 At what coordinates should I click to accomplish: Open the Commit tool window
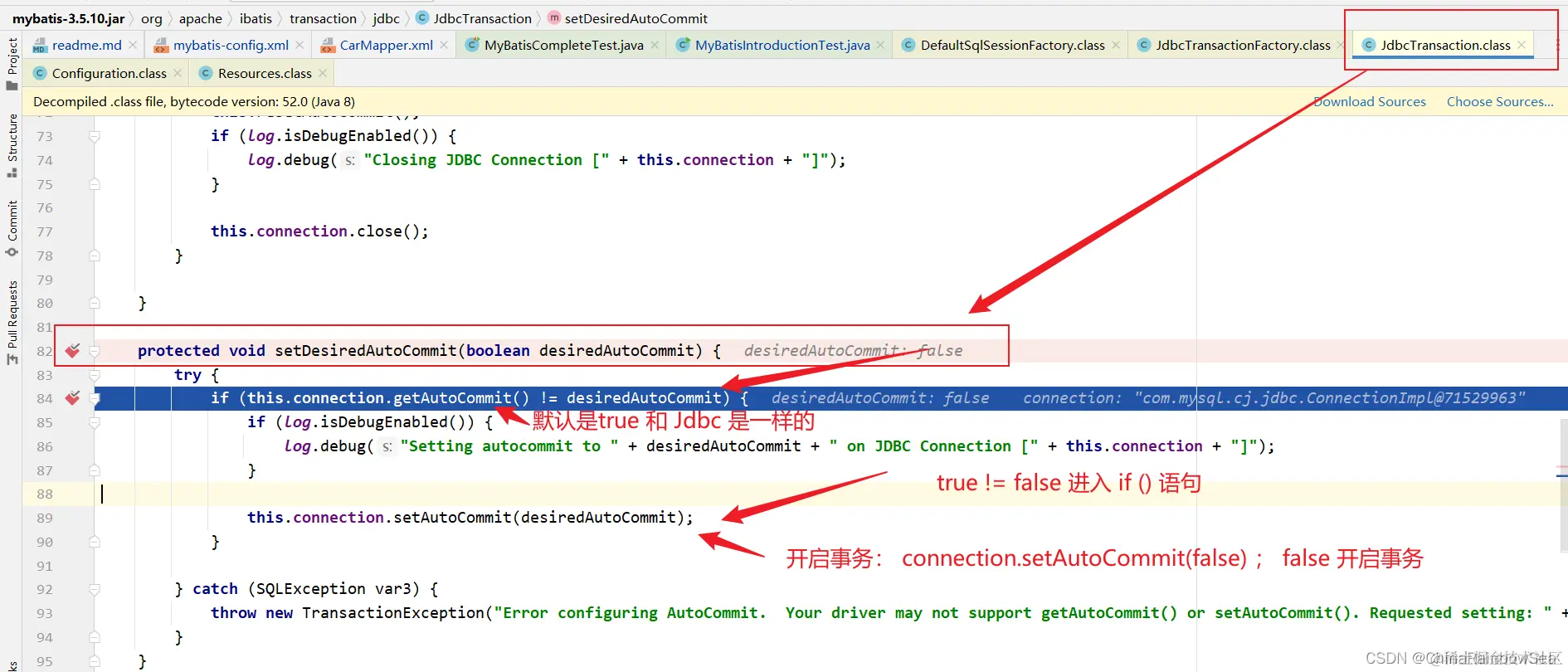12,228
